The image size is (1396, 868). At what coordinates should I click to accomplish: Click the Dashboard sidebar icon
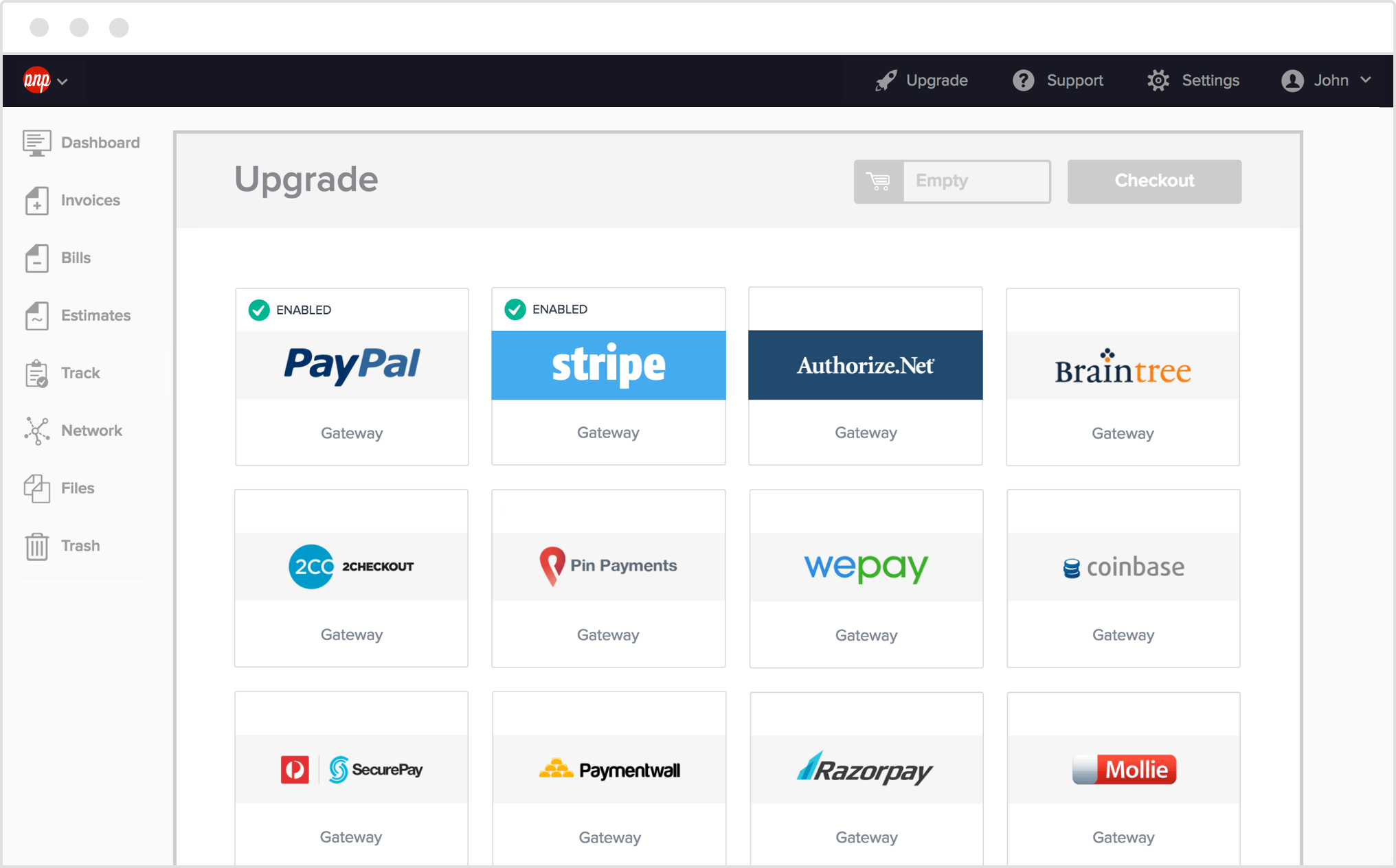35,142
